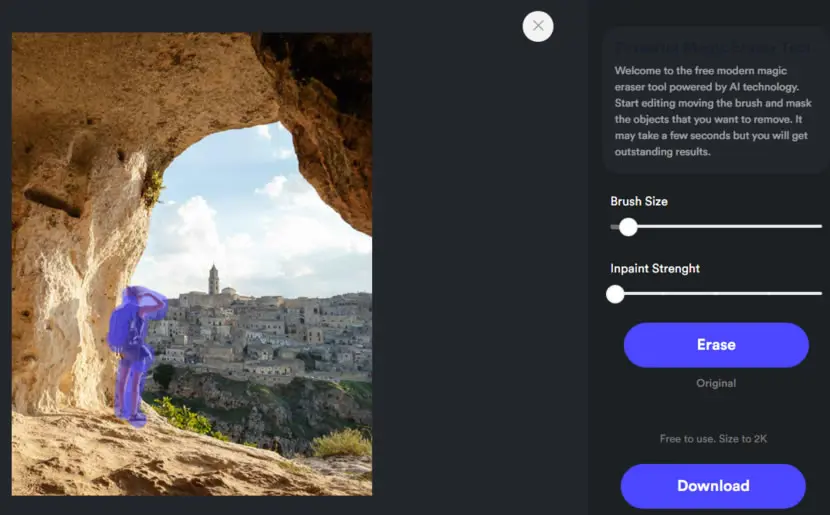Click the Brush Size slider handle
The height and width of the screenshot is (515, 830).
[628, 227]
